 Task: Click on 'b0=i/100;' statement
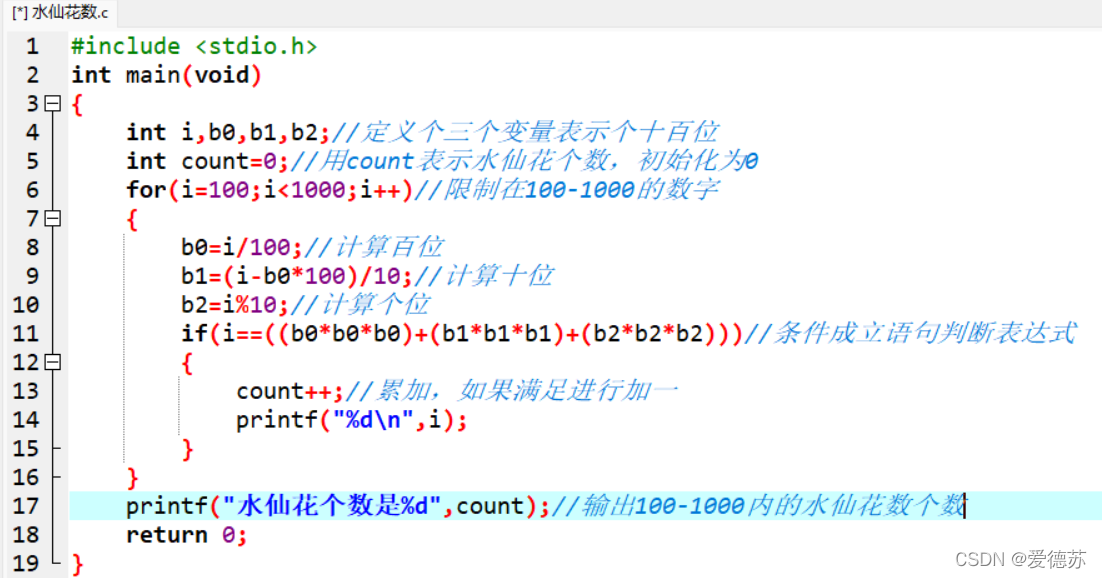pos(242,248)
